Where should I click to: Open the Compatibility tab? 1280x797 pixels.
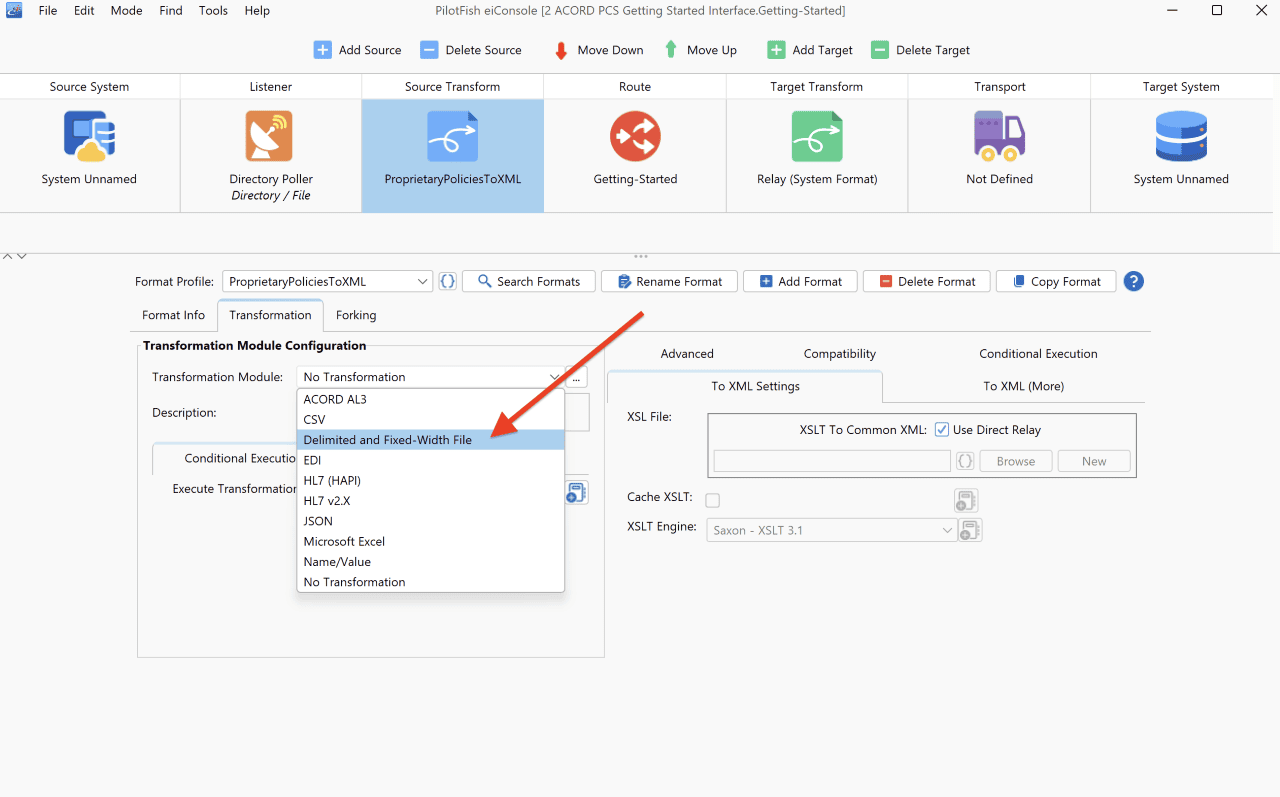coord(840,354)
